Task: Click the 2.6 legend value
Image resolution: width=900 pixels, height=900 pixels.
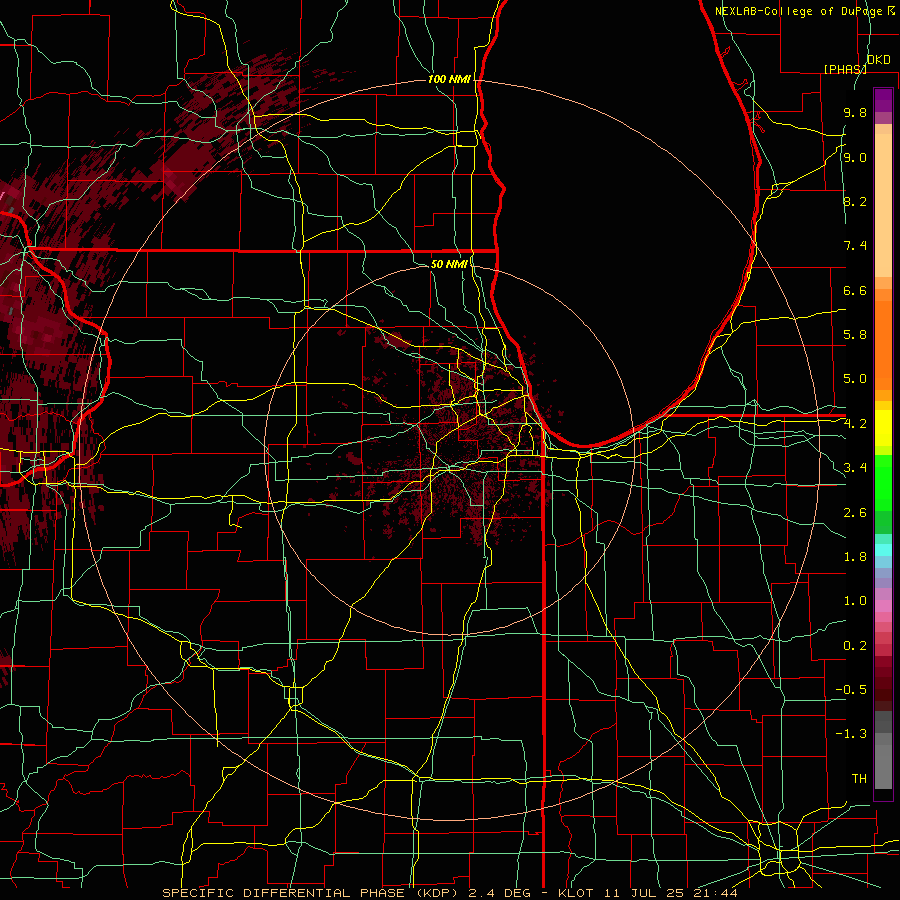Action: click(855, 513)
